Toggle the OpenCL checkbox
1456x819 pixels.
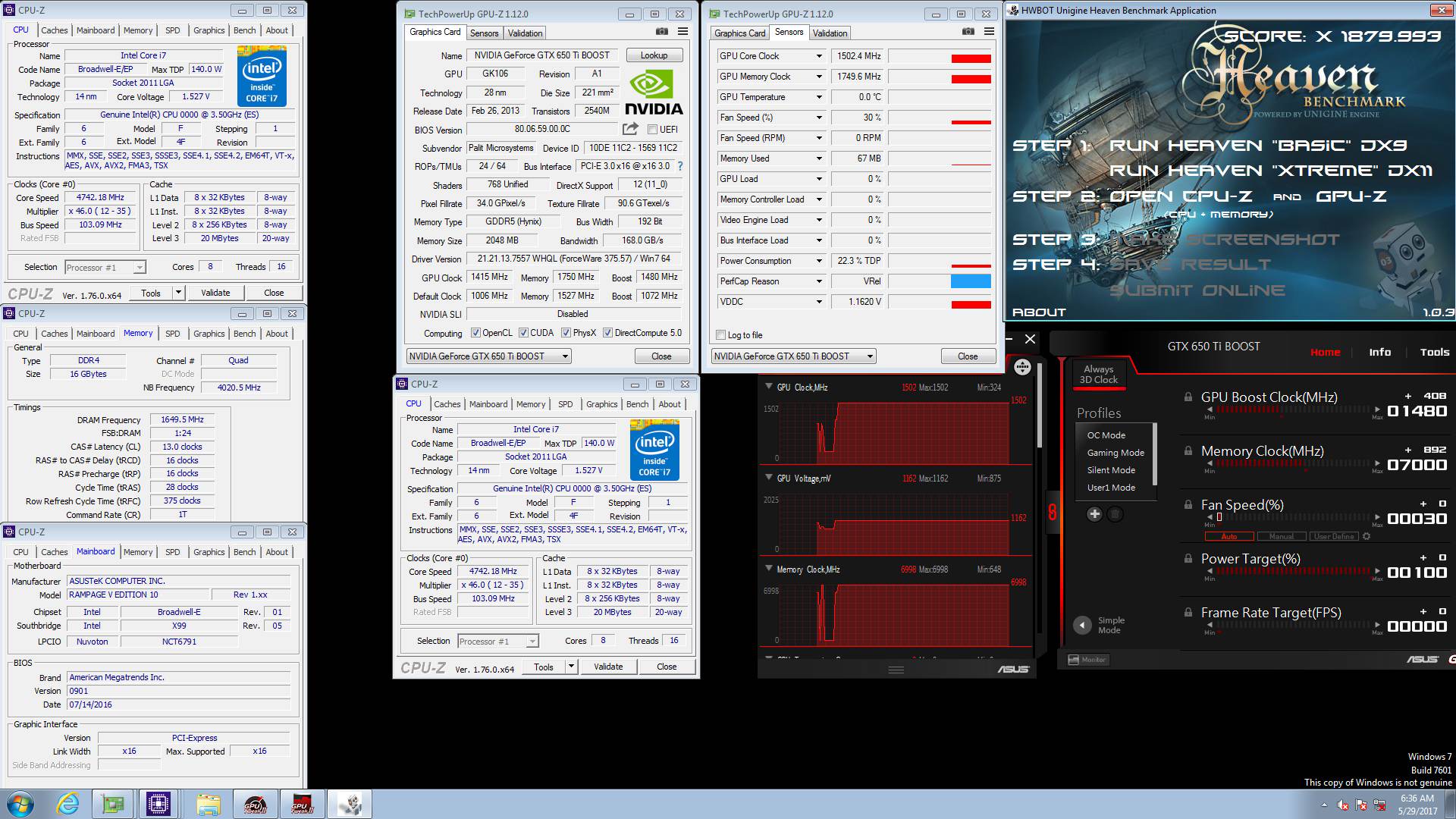[475, 333]
